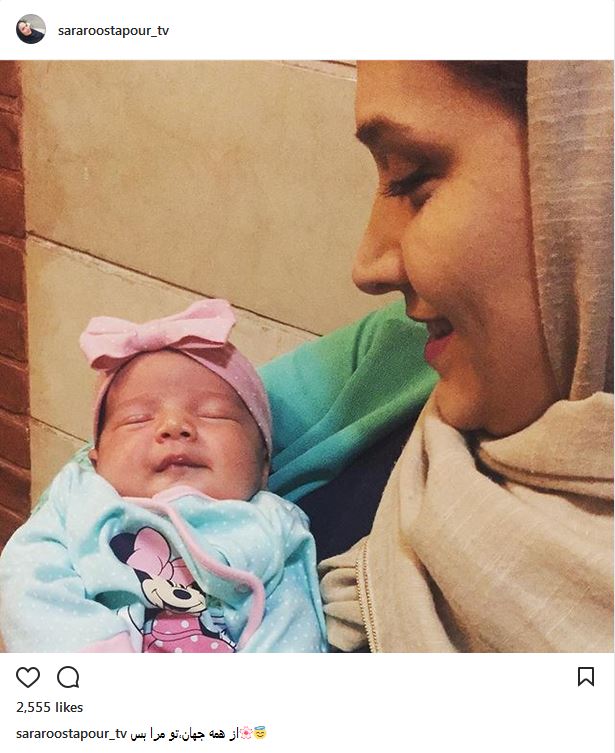Open the circular profile avatar at top
Image resolution: width=615 pixels, height=753 pixels.
coord(31,29)
